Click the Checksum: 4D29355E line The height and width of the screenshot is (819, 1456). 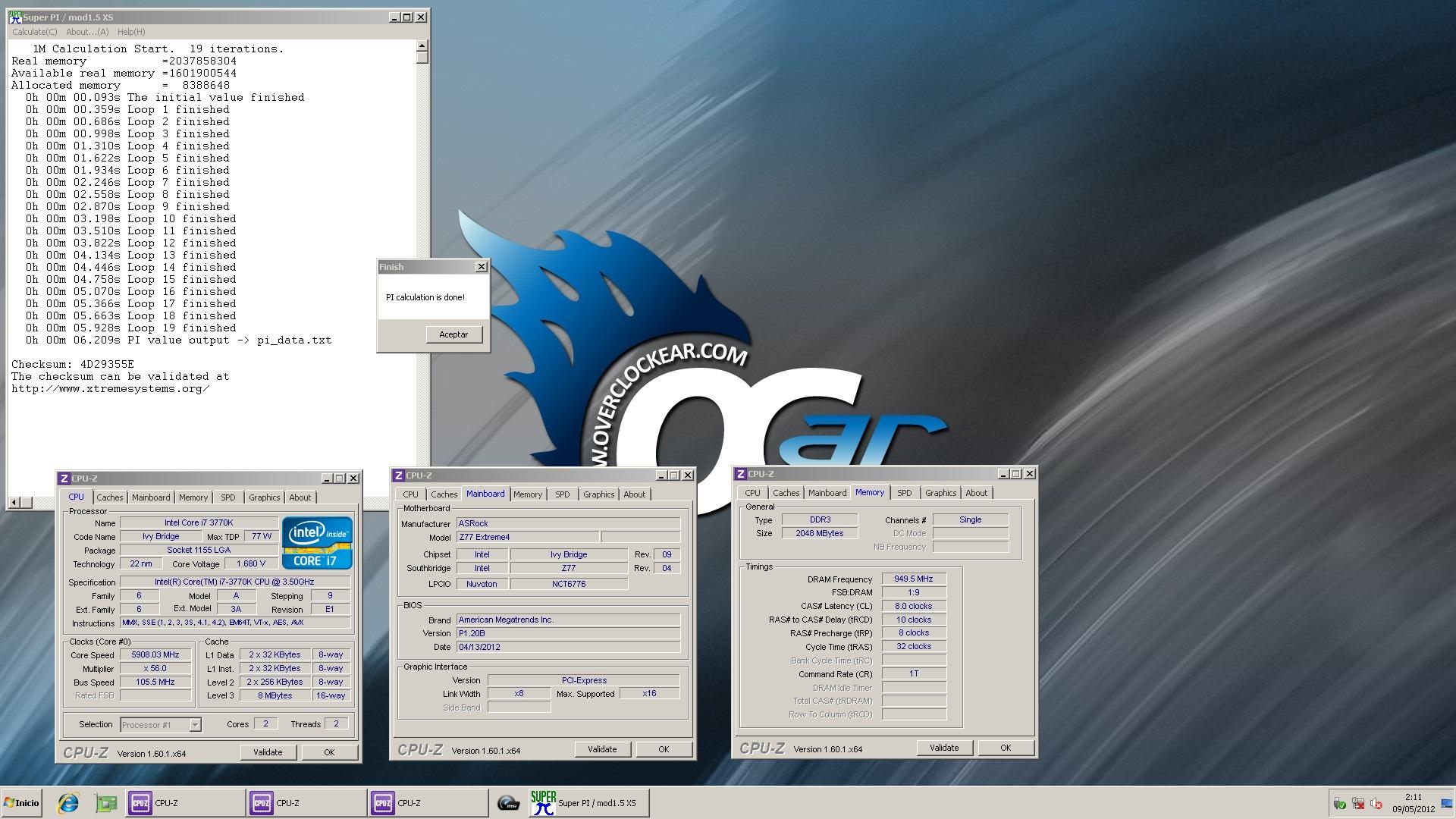pyautogui.click(x=73, y=364)
